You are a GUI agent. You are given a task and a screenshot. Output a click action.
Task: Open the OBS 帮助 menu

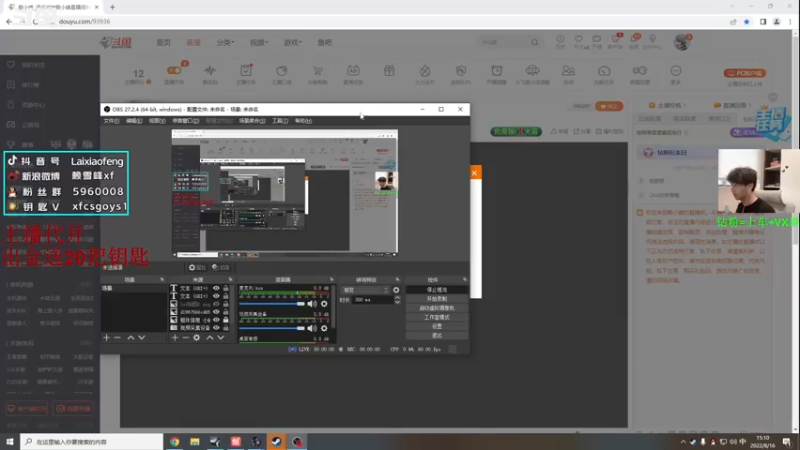pos(303,121)
